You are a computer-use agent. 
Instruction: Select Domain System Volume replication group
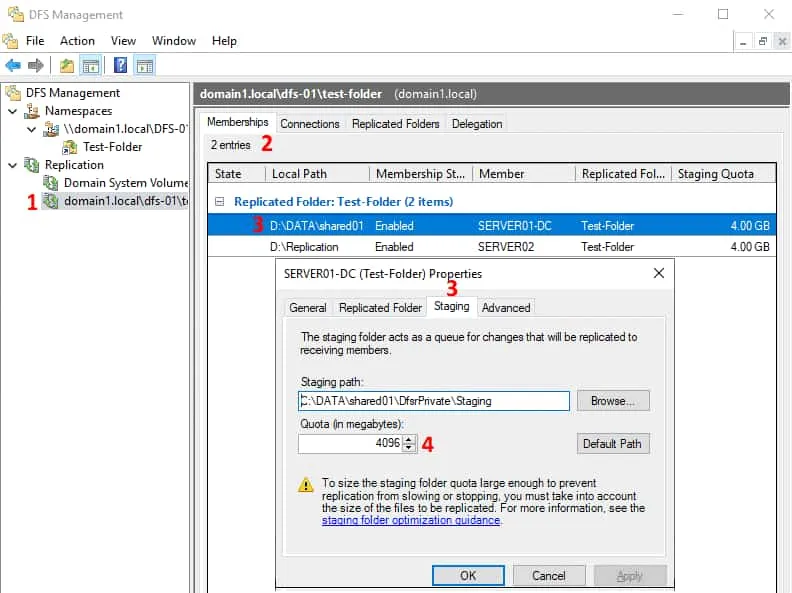(125, 183)
